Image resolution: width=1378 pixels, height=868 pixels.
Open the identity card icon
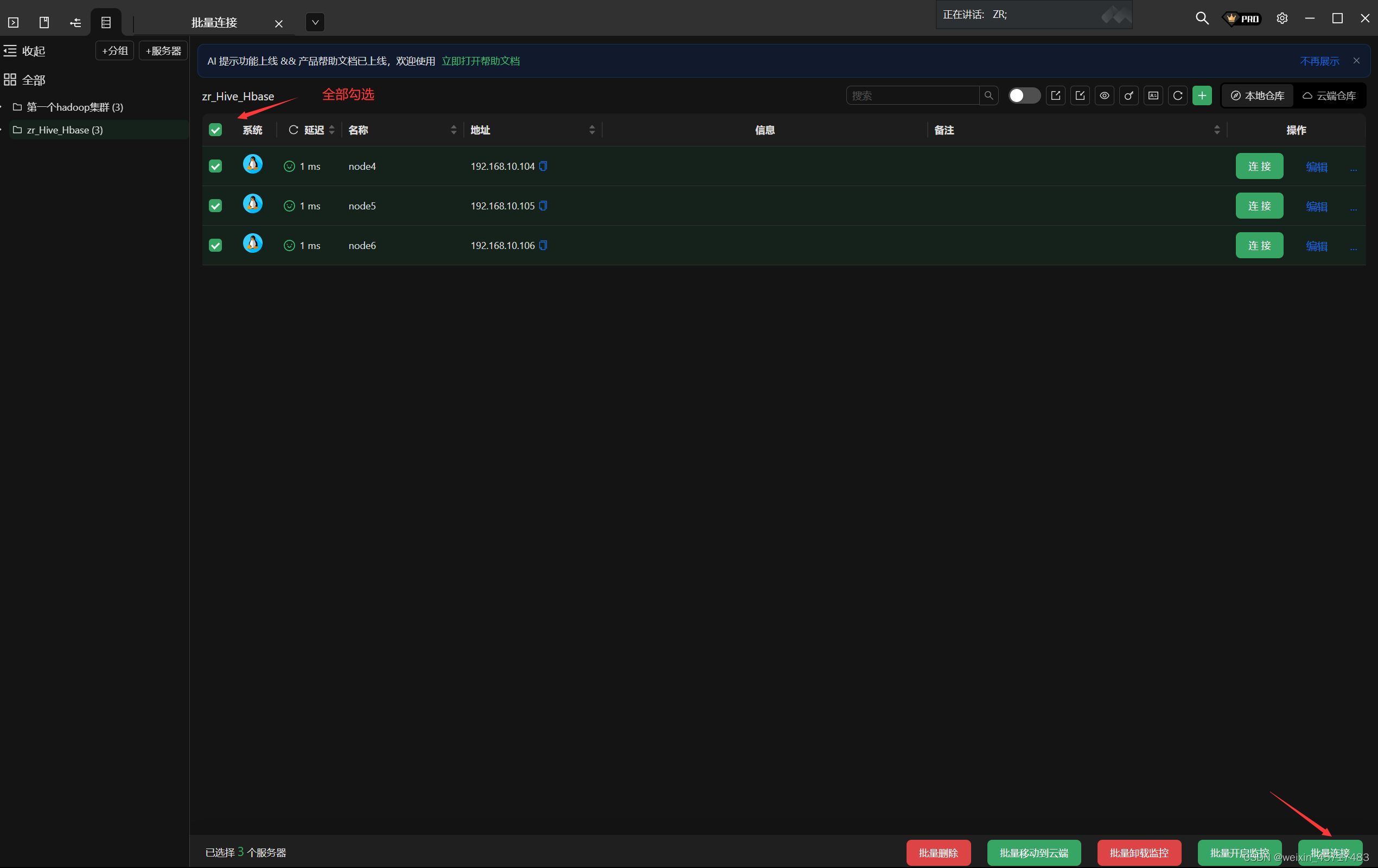pyautogui.click(x=1153, y=95)
